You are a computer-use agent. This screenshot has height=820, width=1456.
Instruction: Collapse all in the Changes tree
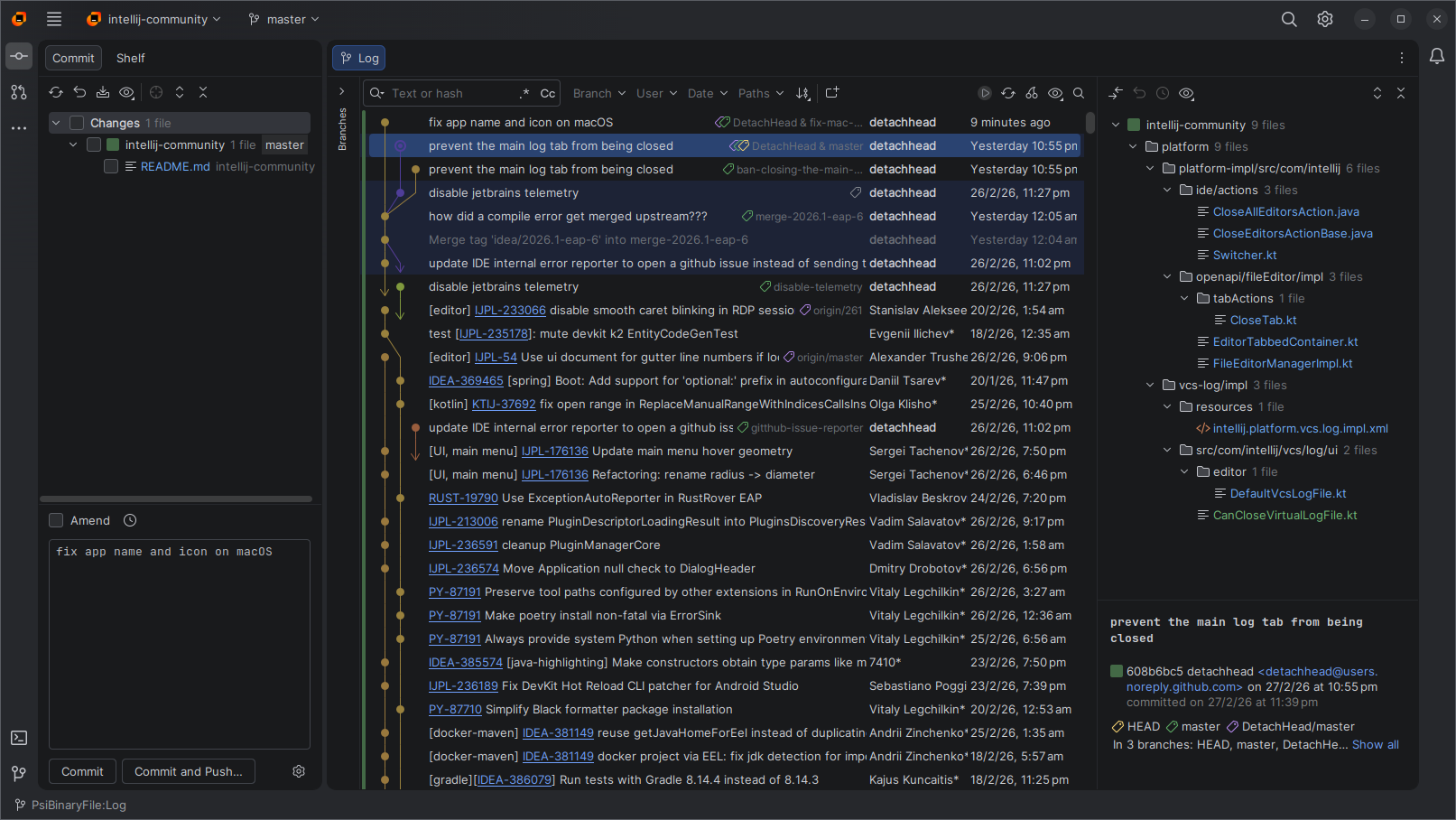click(x=203, y=92)
